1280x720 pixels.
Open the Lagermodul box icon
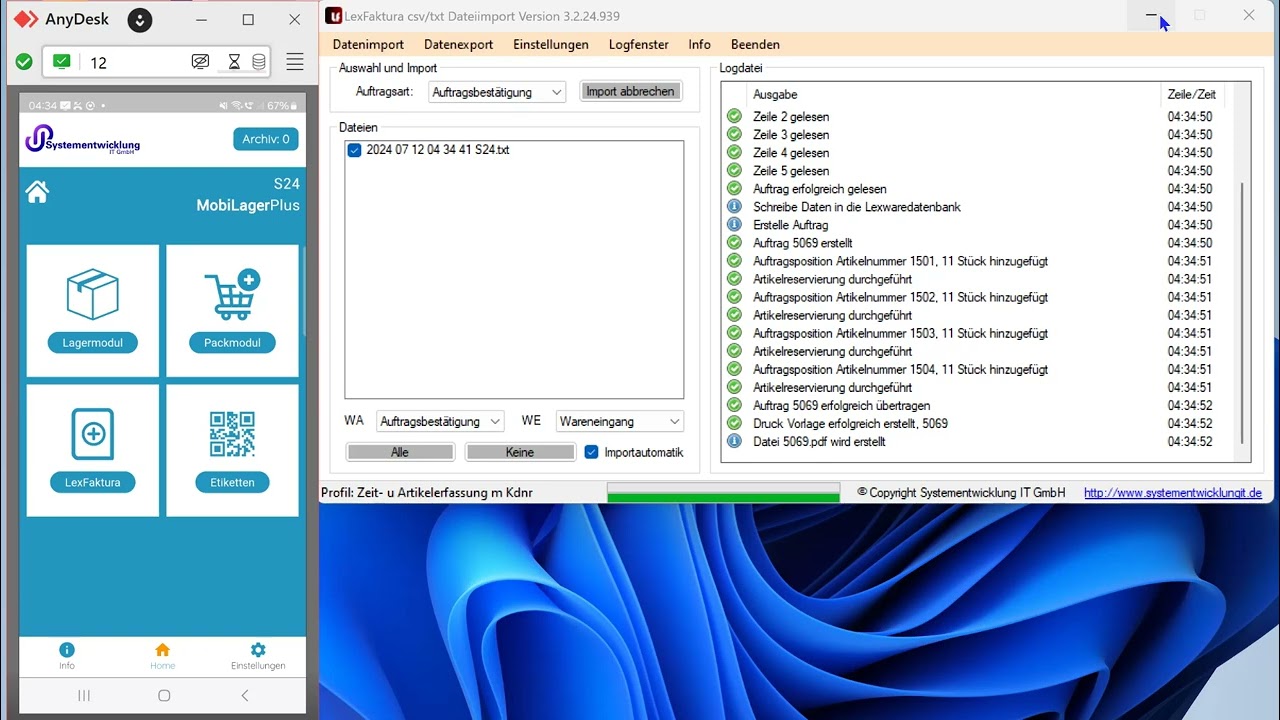click(92, 293)
